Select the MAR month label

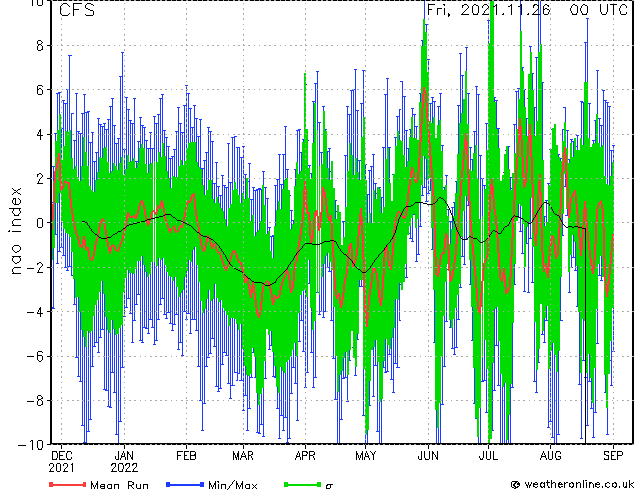coord(243,456)
